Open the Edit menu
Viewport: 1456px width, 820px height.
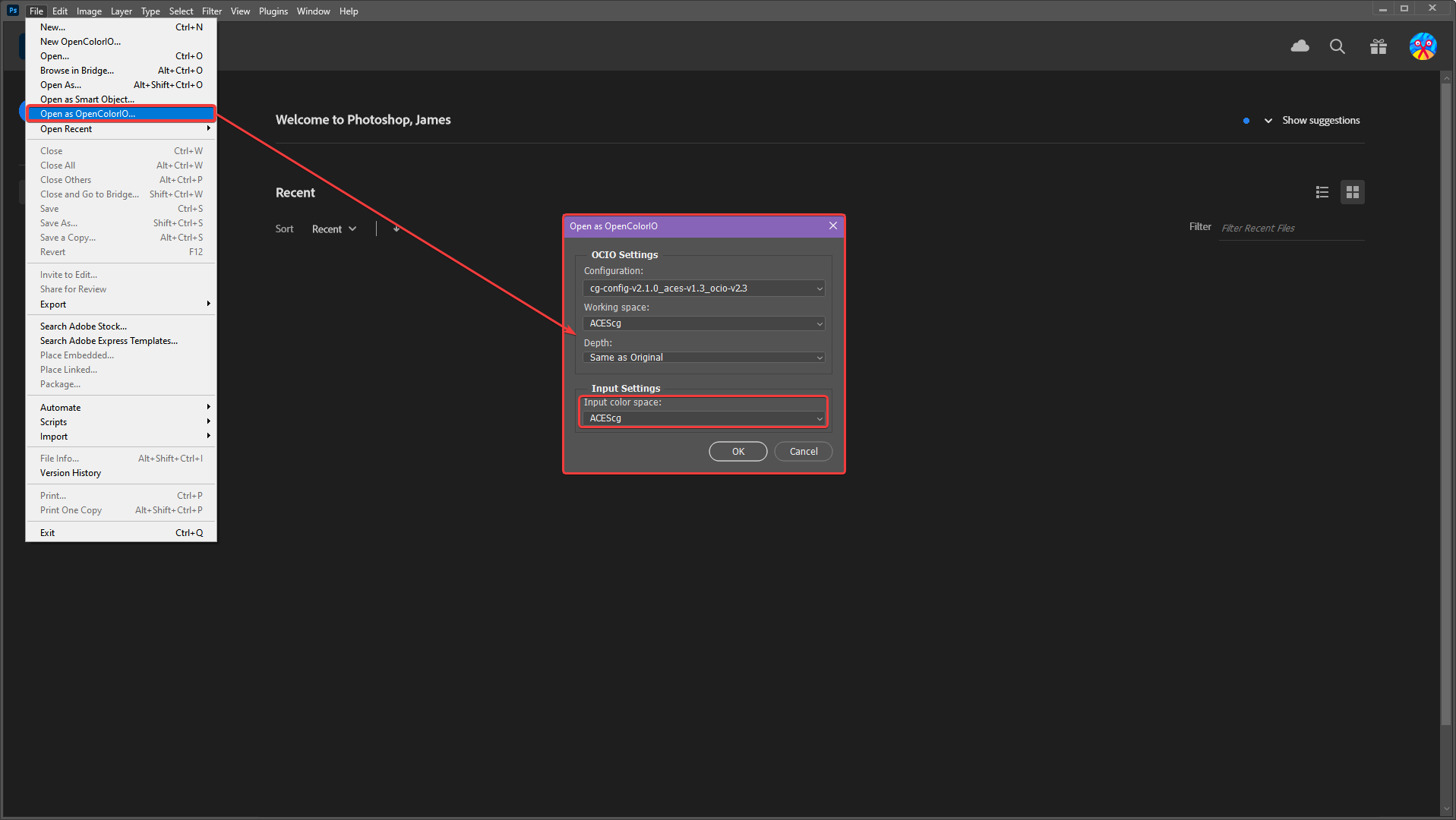tap(60, 11)
